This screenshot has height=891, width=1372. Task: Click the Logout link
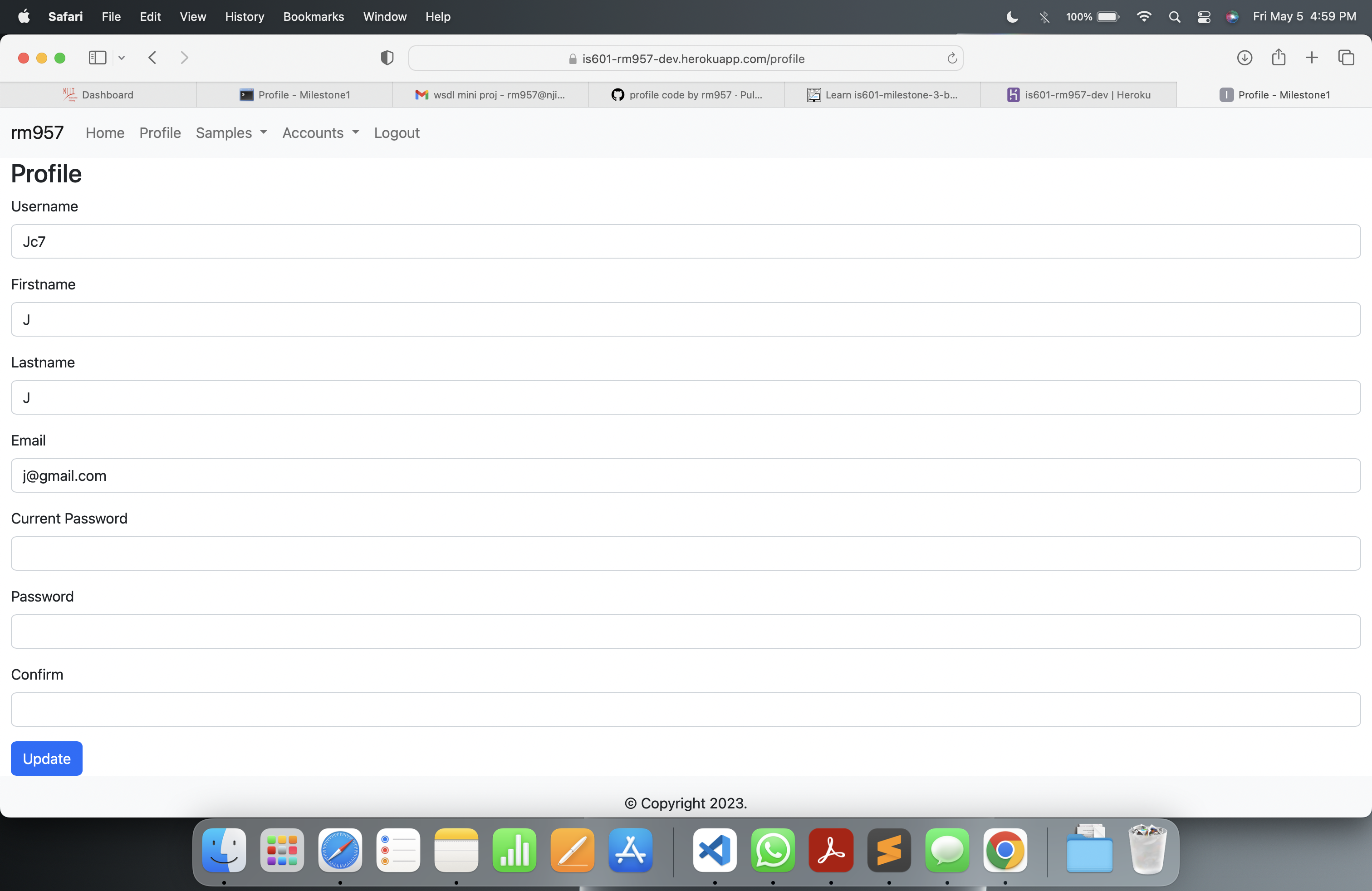coord(397,132)
